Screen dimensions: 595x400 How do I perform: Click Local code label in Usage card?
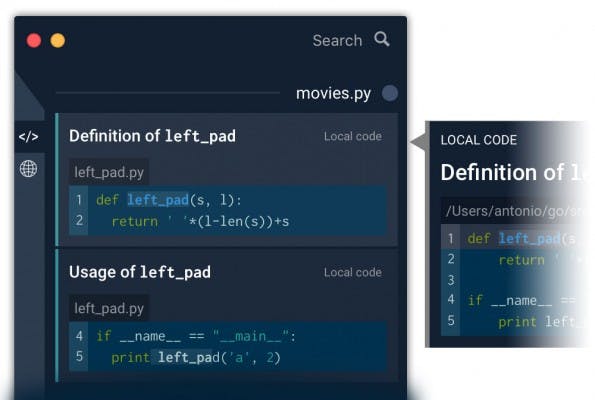click(x=353, y=272)
